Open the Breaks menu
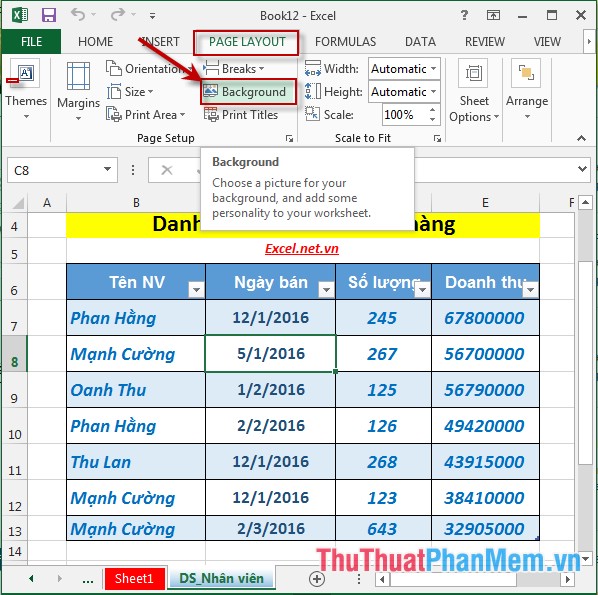 (x=233, y=69)
